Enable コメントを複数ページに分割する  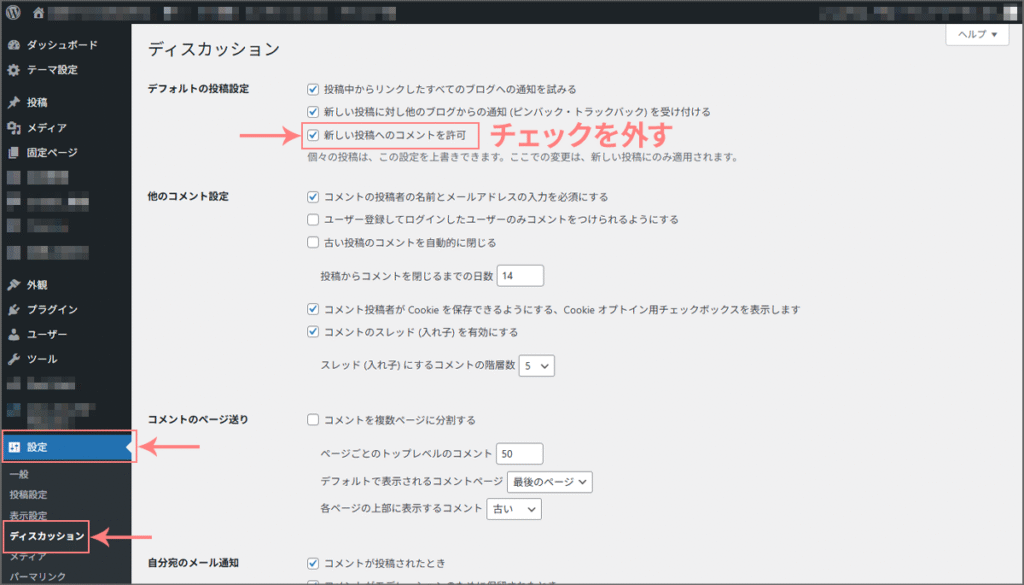[x=313, y=420]
